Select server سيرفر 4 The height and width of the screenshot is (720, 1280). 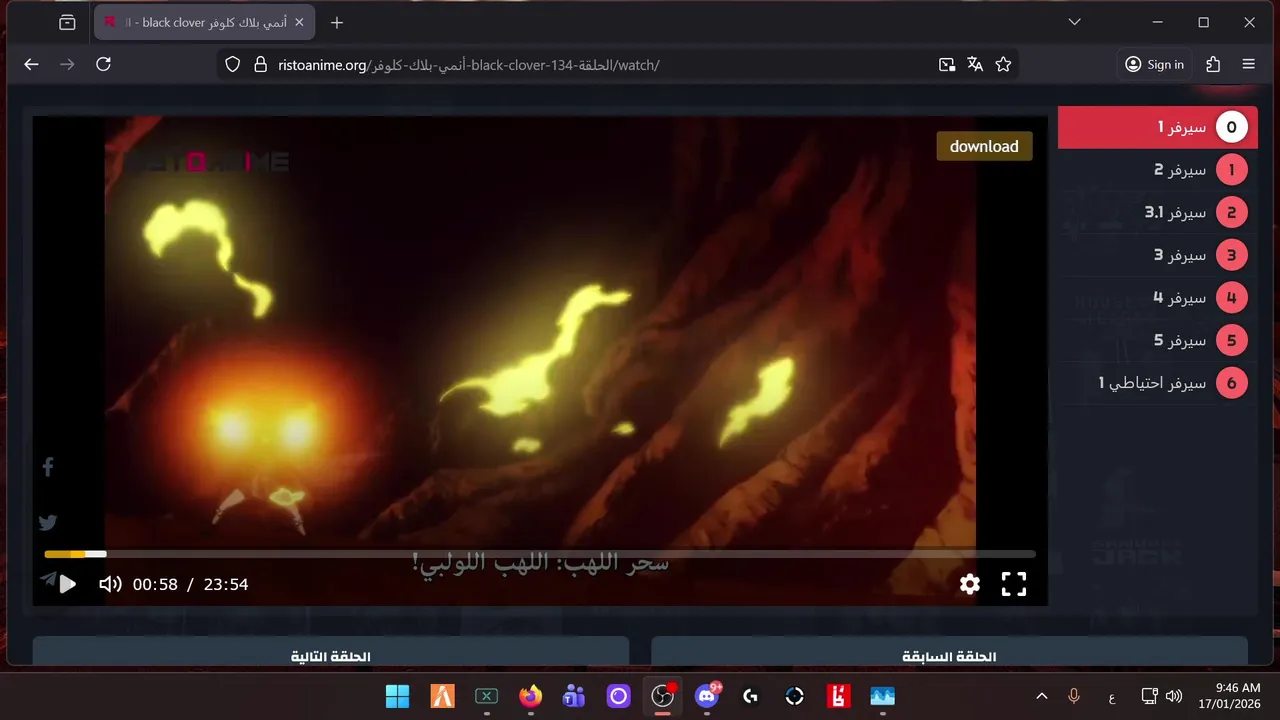click(1158, 298)
